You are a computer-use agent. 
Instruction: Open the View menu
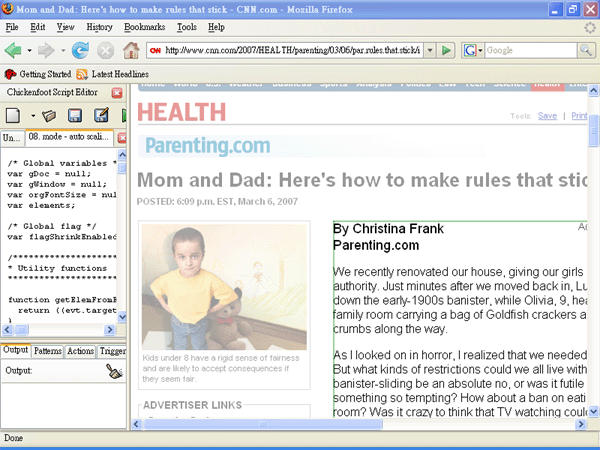point(65,27)
